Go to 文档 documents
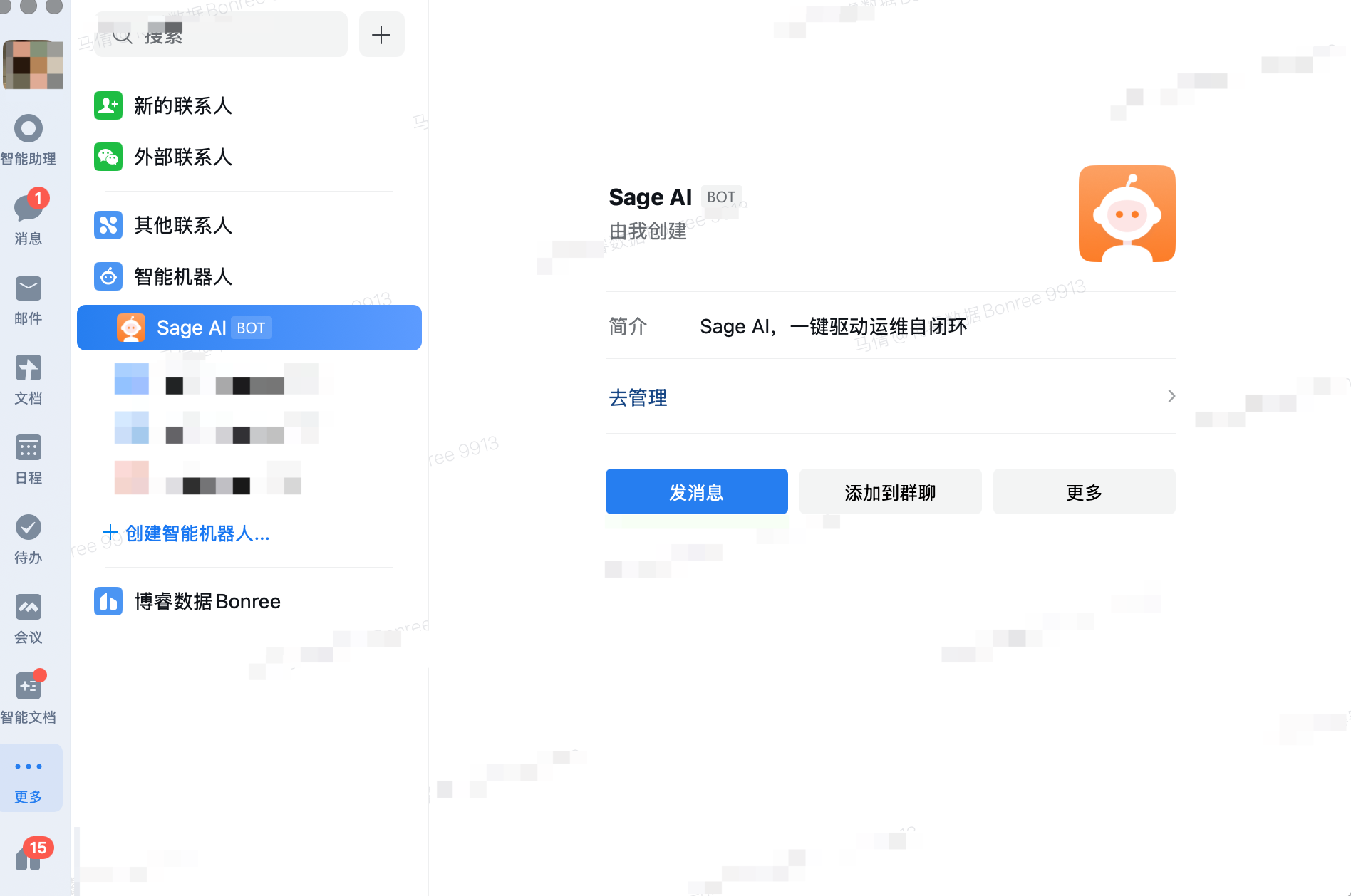 (x=29, y=380)
